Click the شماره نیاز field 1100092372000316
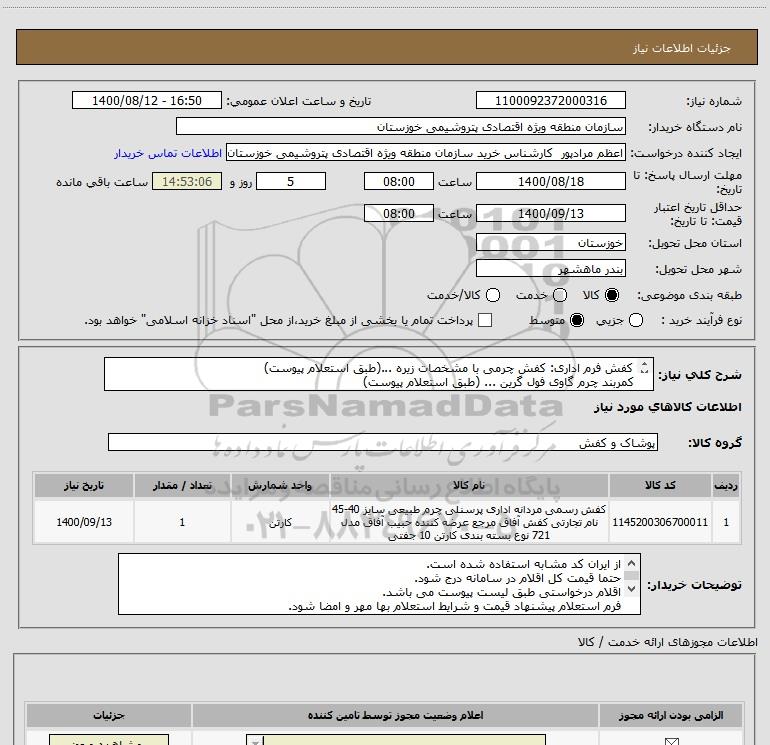Image resolution: width=770 pixels, height=745 pixels. tap(550, 101)
